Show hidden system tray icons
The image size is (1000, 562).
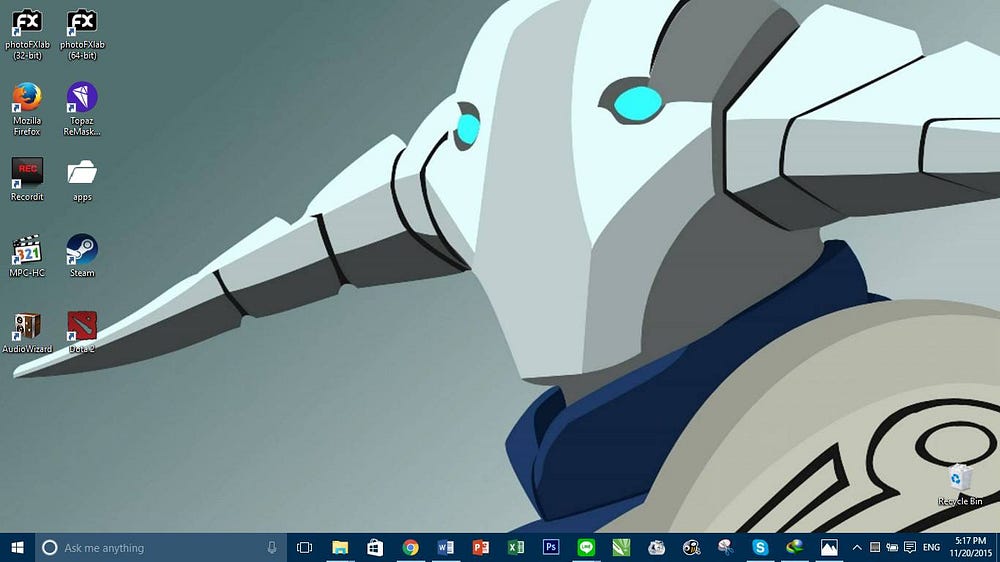click(x=857, y=547)
